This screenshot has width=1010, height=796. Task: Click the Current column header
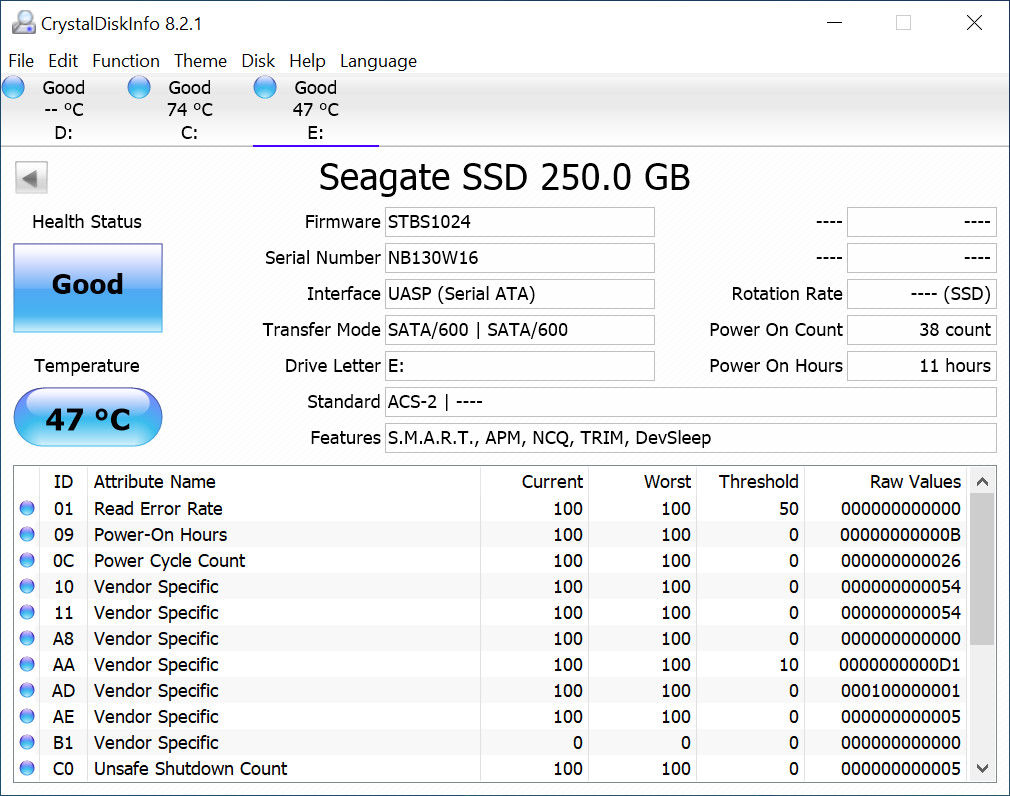[x=552, y=482]
